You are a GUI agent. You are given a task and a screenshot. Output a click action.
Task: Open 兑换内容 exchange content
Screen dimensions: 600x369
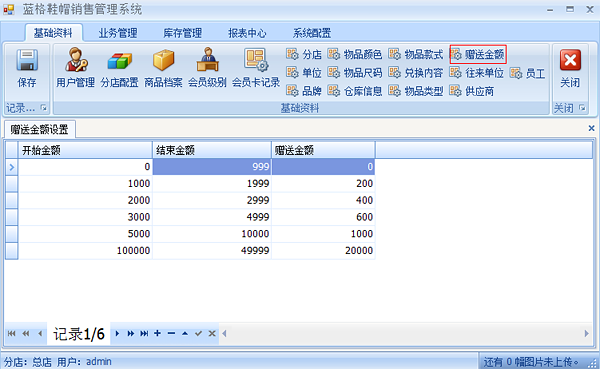(416, 73)
